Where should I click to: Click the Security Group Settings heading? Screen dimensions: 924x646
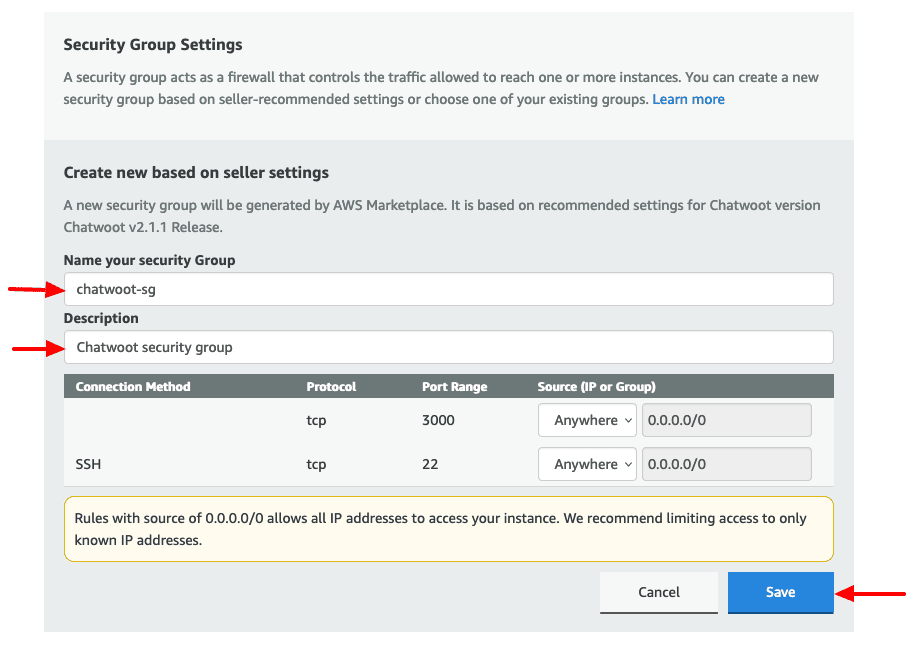pos(153,45)
